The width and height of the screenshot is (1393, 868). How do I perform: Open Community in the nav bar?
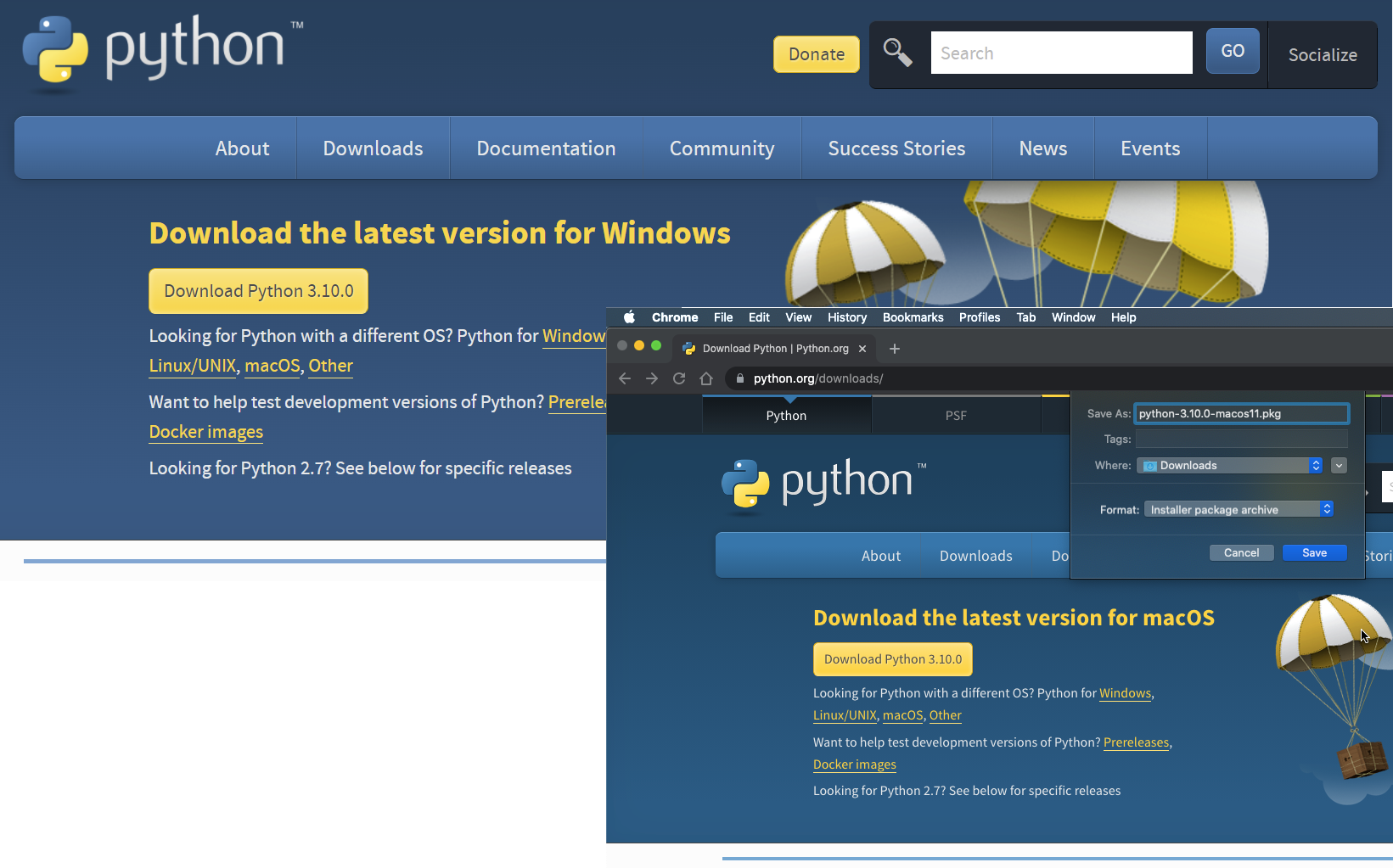pyautogui.click(x=722, y=148)
